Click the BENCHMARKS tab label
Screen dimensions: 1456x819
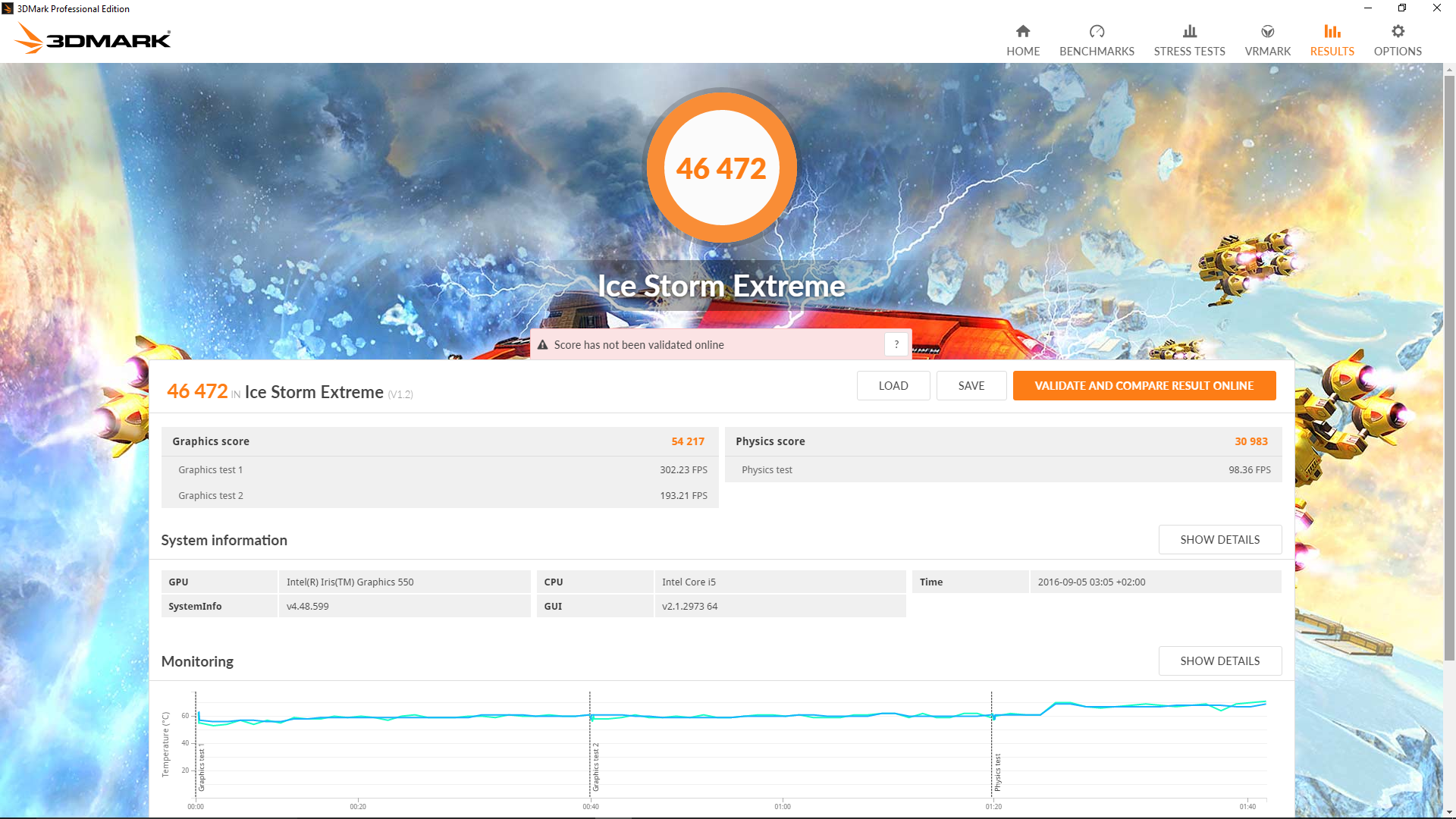tap(1097, 52)
